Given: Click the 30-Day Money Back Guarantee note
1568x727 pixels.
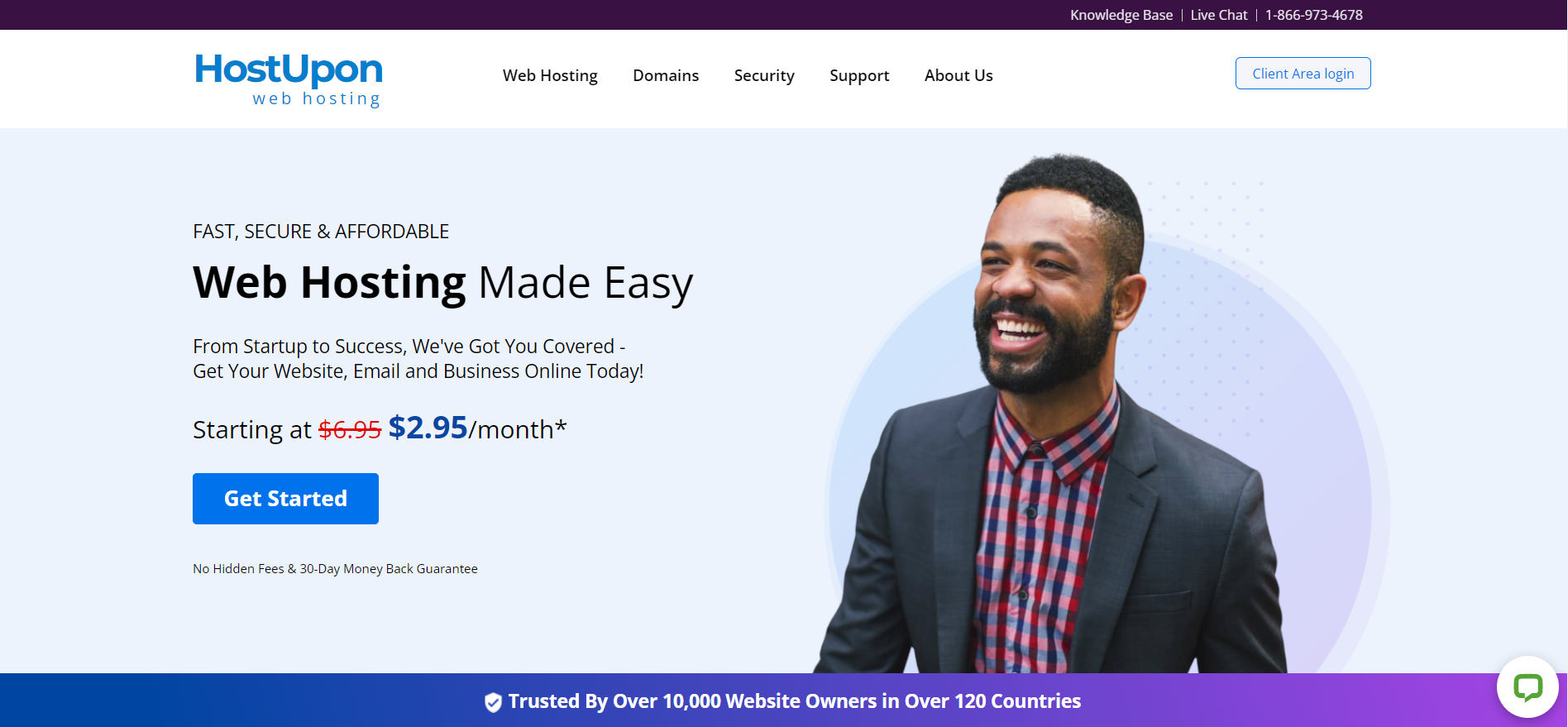Looking at the screenshot, I should coord(335,569).
